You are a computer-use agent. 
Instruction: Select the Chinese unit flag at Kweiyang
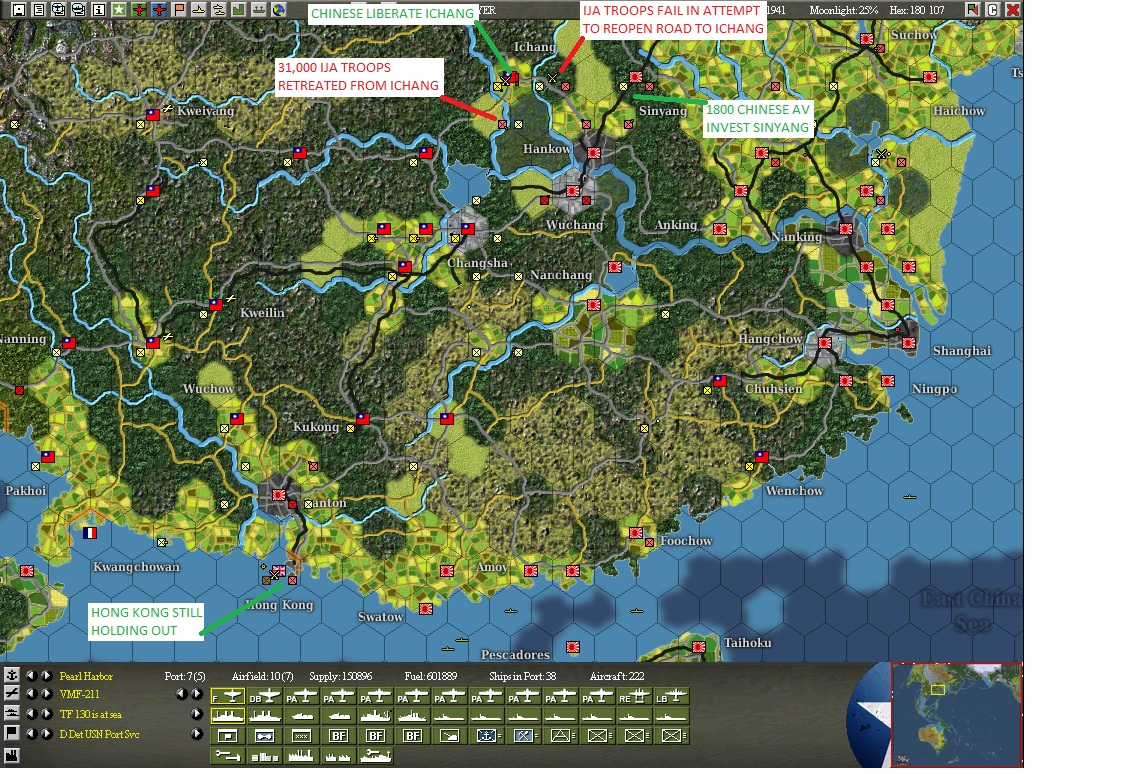pos(152,115)
